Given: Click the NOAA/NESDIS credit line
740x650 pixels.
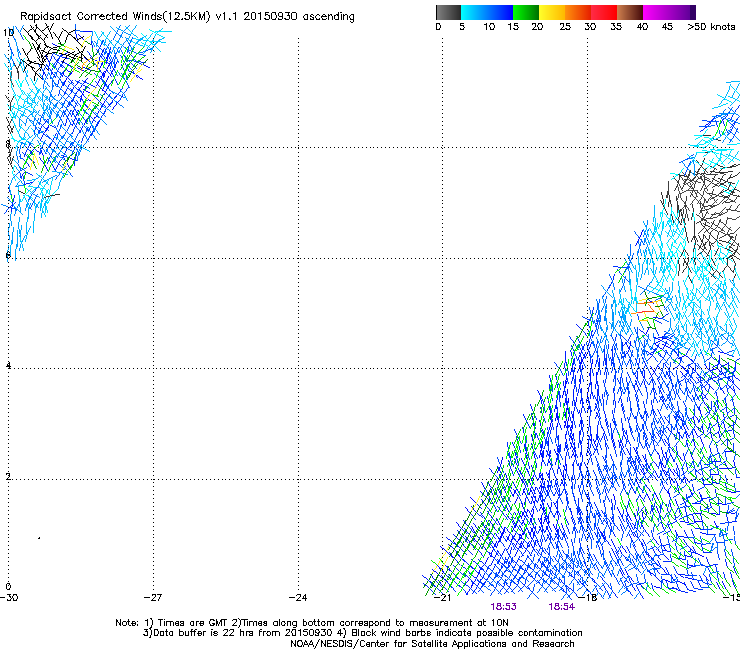Looking at the screenshot, I should coord(432,644).
